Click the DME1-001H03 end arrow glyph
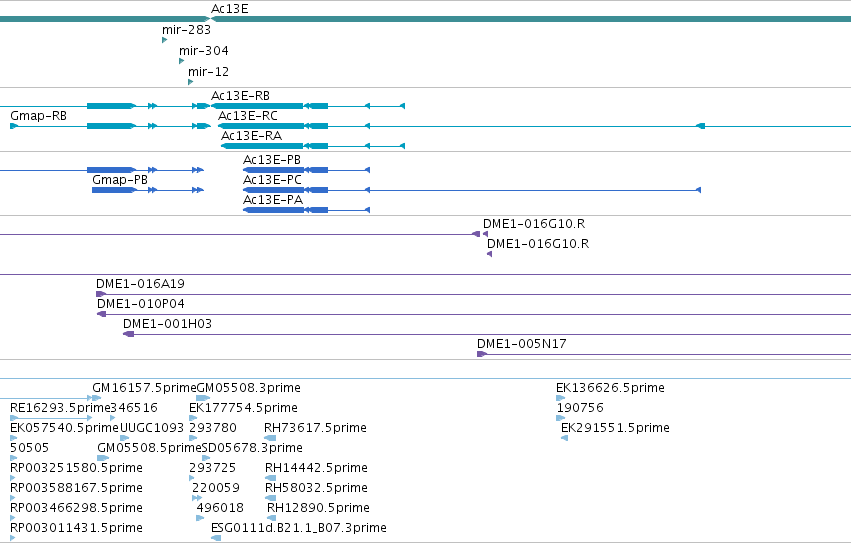This screenshot has height=543, width=851. click(129, 334)
